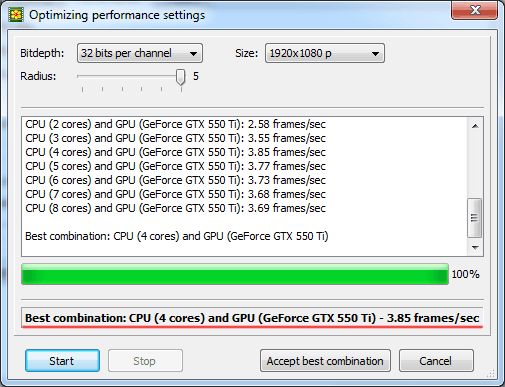
Task: Click the green 100% progress bar
Action: (235, 274)
